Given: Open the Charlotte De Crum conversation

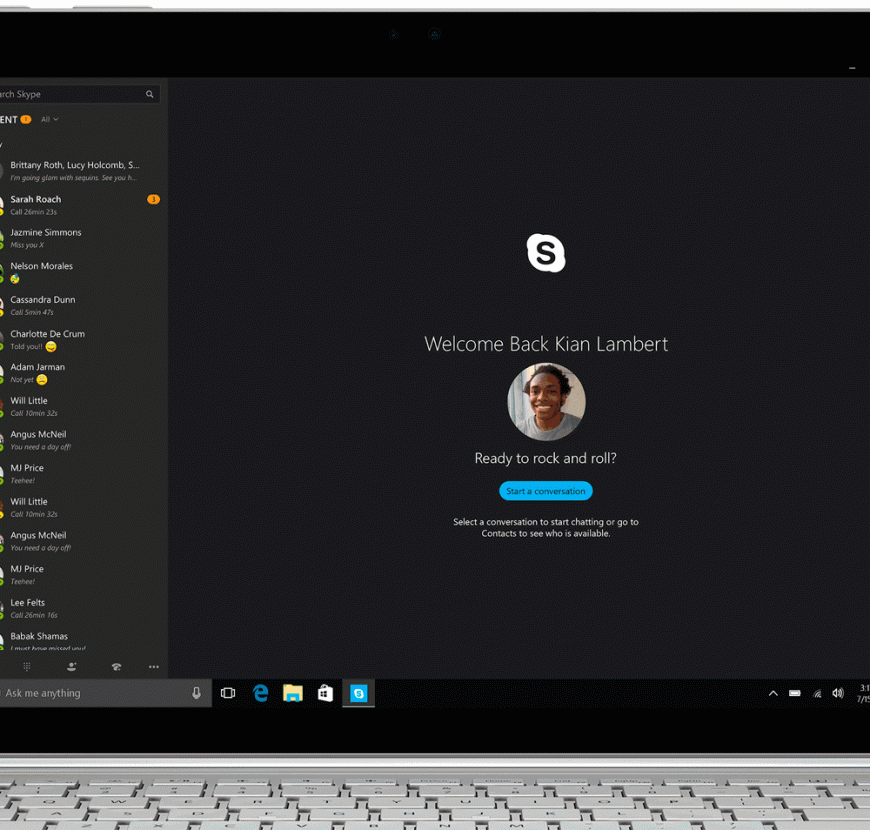Looking at the screenshot, I should click(x=83, y=340).
